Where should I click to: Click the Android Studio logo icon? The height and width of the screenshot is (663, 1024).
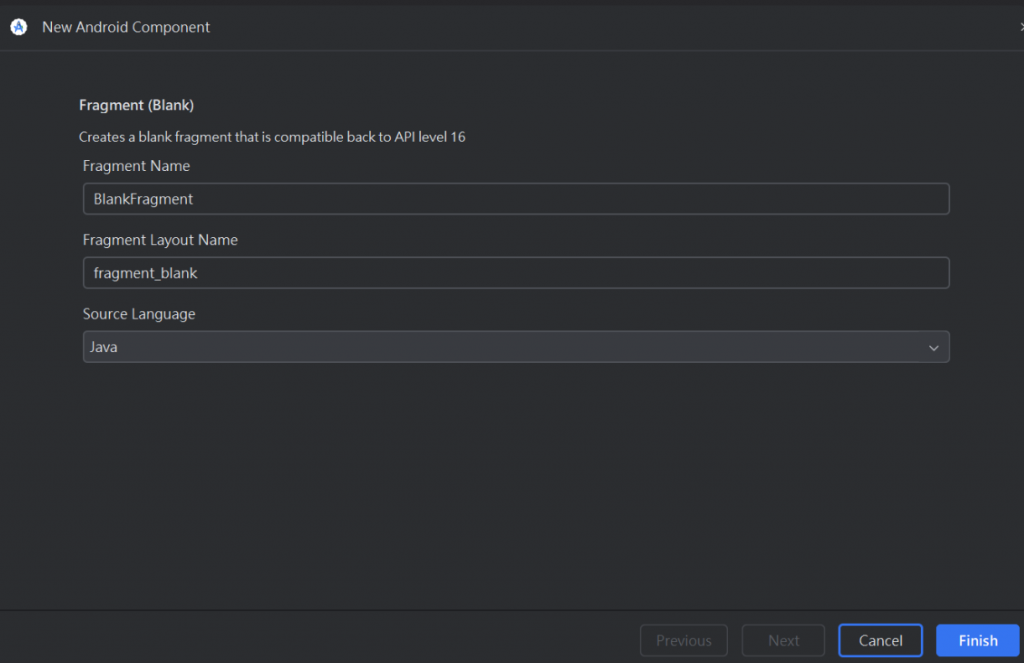18,27
